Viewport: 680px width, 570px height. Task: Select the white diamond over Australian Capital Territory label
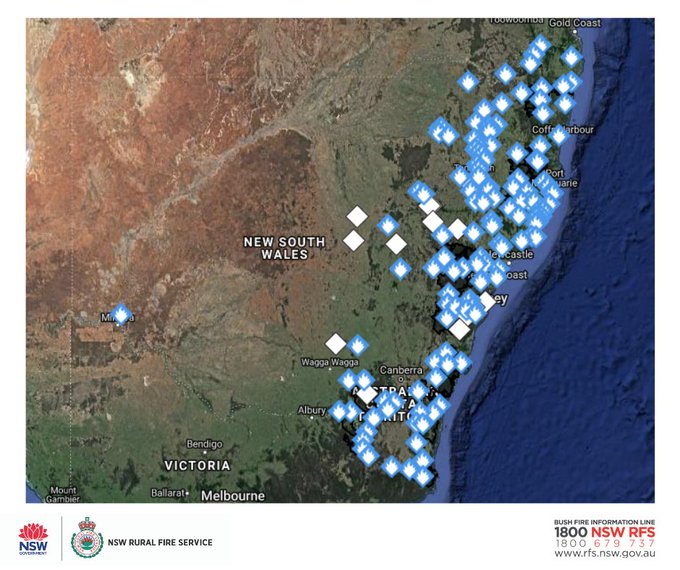point(367,395)
